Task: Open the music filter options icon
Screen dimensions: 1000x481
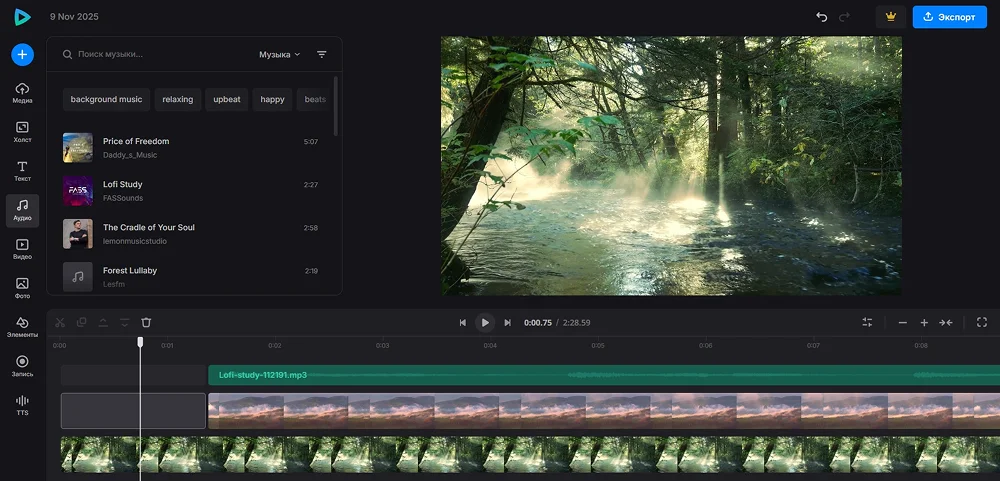Action: pyautogui.click(x=321, y=54)
